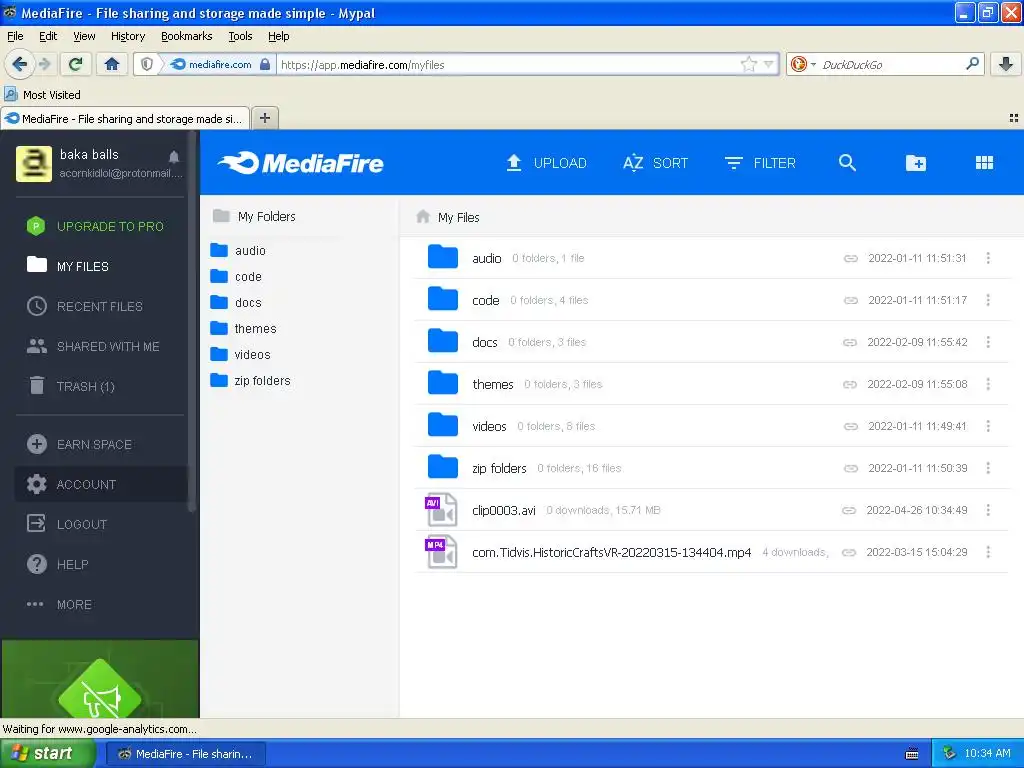Open options menu for HistoricCraftsVR mp4 file
The image size is (1024, 768).
pos(988,552)
